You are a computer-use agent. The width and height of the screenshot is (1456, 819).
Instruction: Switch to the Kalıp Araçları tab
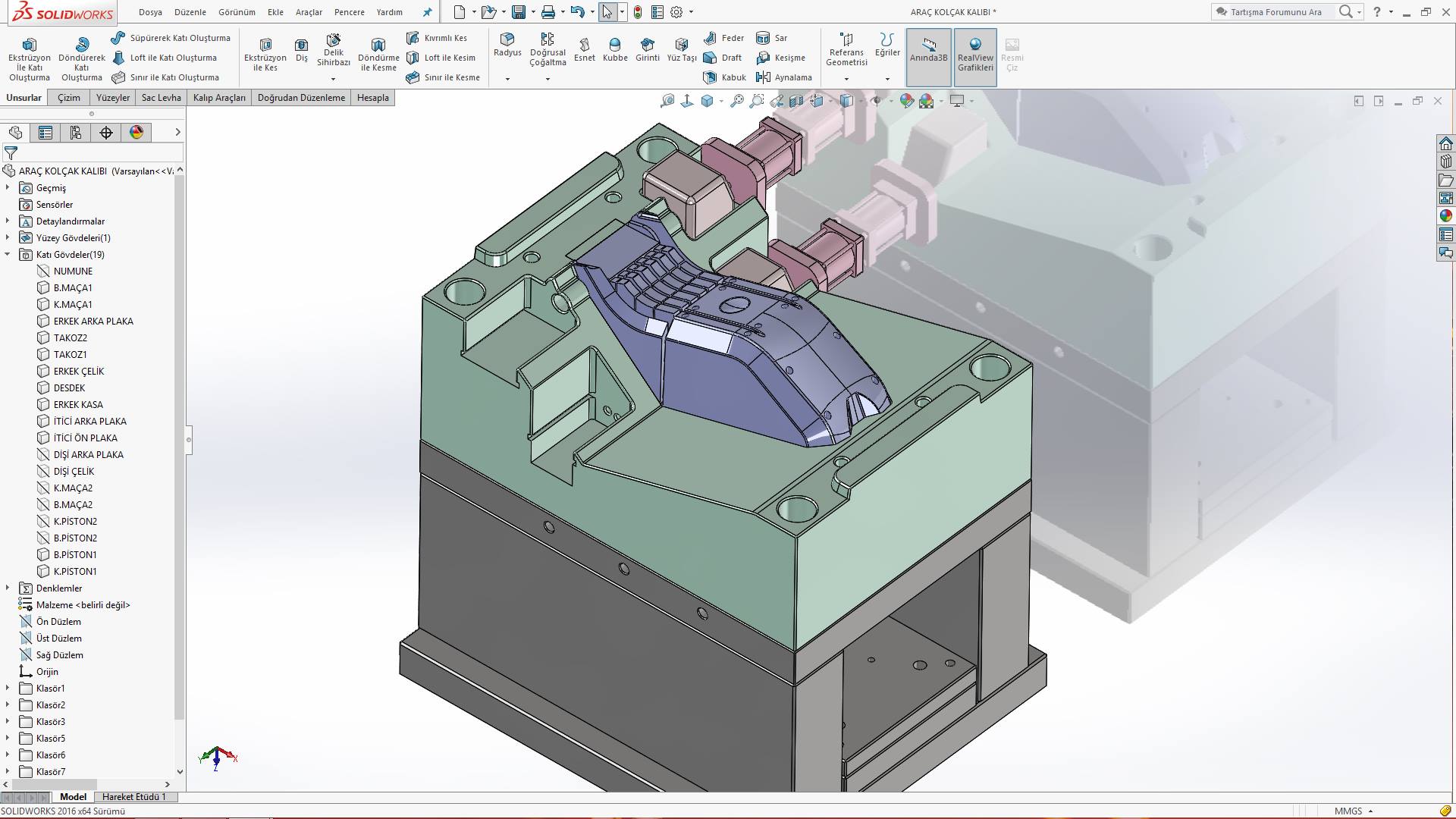tap(219, 98)
